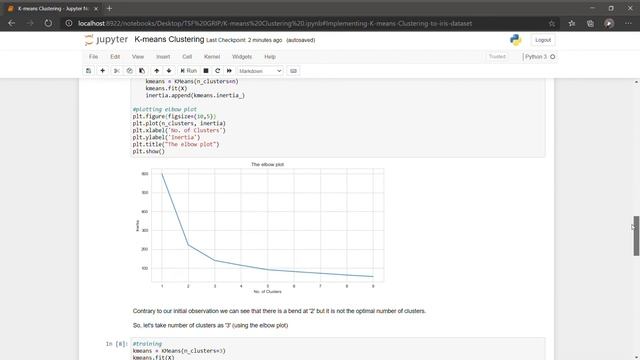The image size is (640, 360).
Task: Click the Python 3 kernel indicator circle
Action: [553, 57]
